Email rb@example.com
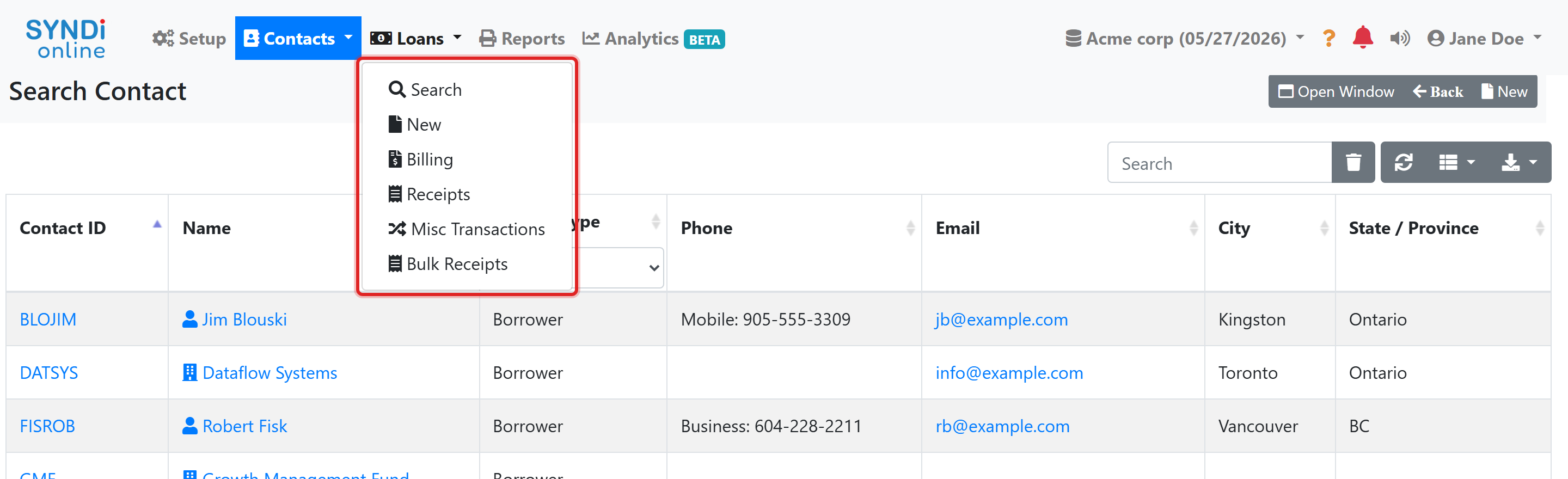Screen dimensions: 1568x479 (x=1002, y=426)
